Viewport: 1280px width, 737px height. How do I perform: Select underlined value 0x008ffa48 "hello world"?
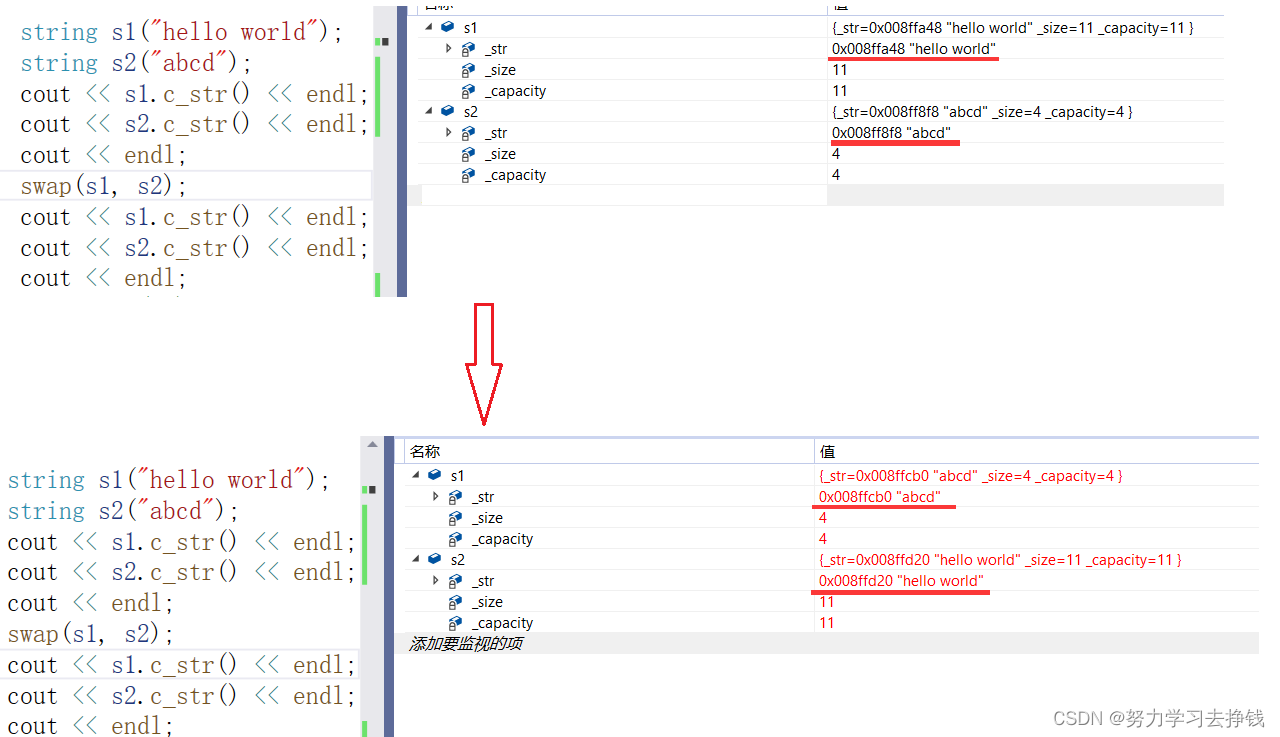pos(914,49)
